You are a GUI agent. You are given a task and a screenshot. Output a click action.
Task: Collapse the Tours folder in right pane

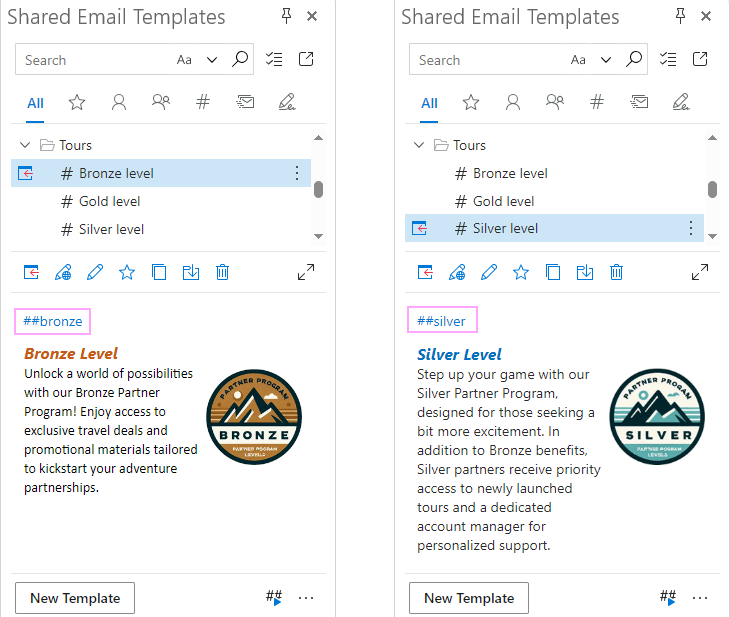(x=419, y=145)
